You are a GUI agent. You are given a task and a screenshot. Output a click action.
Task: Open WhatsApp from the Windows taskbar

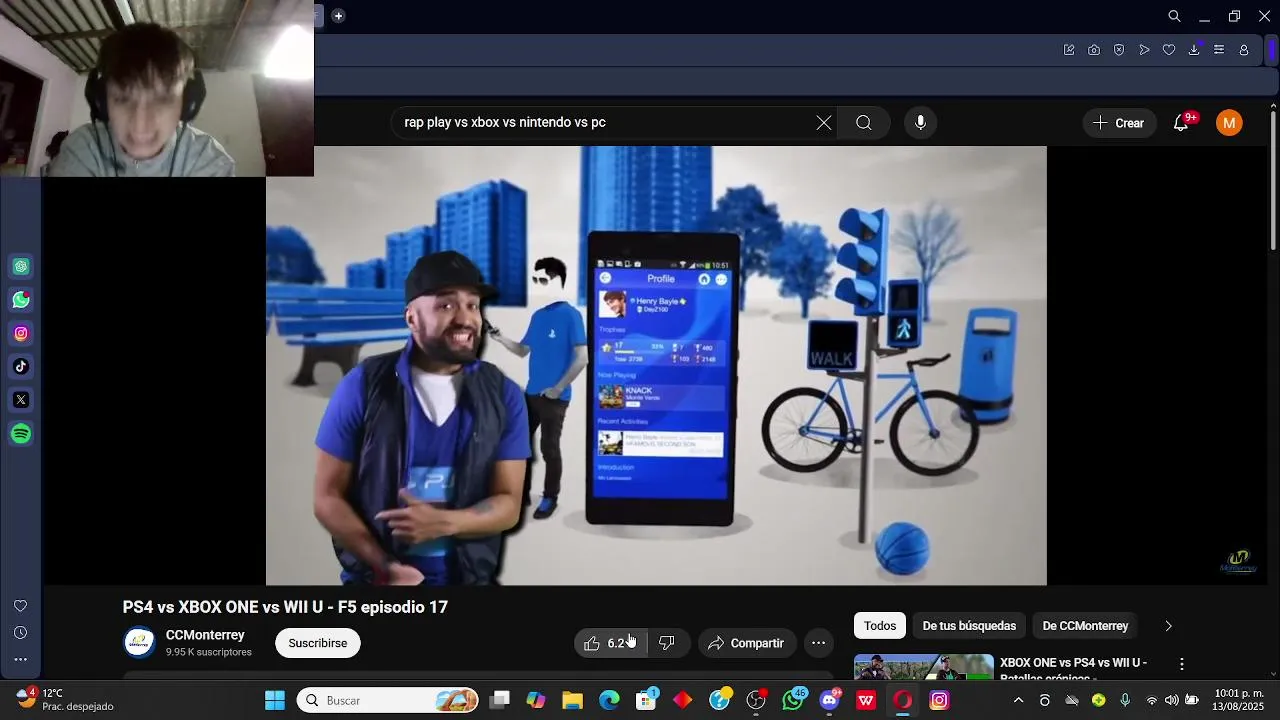[793, 700]
